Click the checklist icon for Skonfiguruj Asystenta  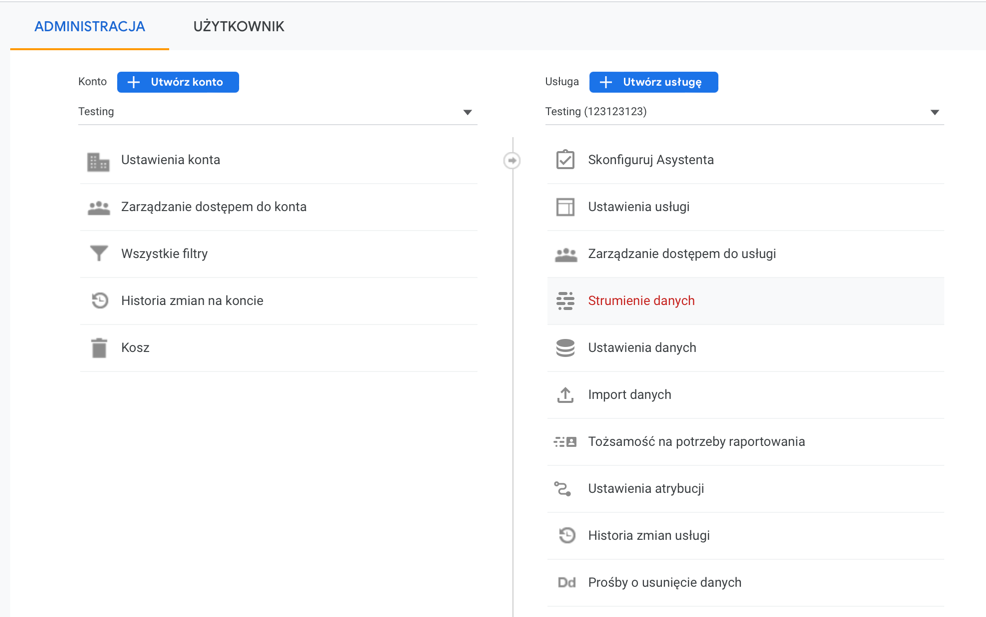click(565, 160)
